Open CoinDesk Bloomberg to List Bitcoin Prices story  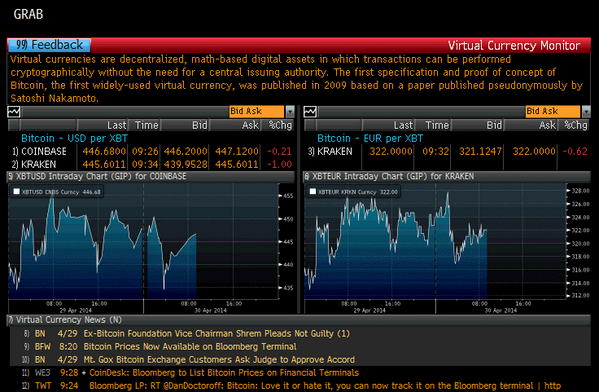tap(224, 373)
